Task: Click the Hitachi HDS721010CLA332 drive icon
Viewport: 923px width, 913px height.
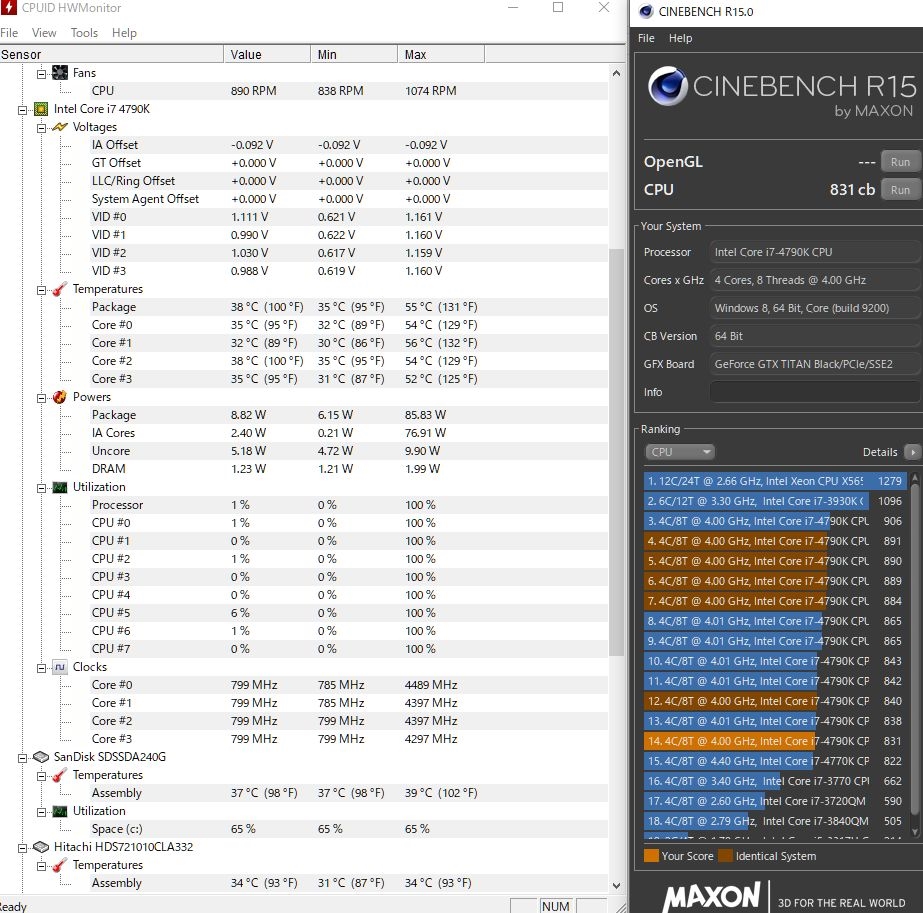Action: (x=41, y=846)
